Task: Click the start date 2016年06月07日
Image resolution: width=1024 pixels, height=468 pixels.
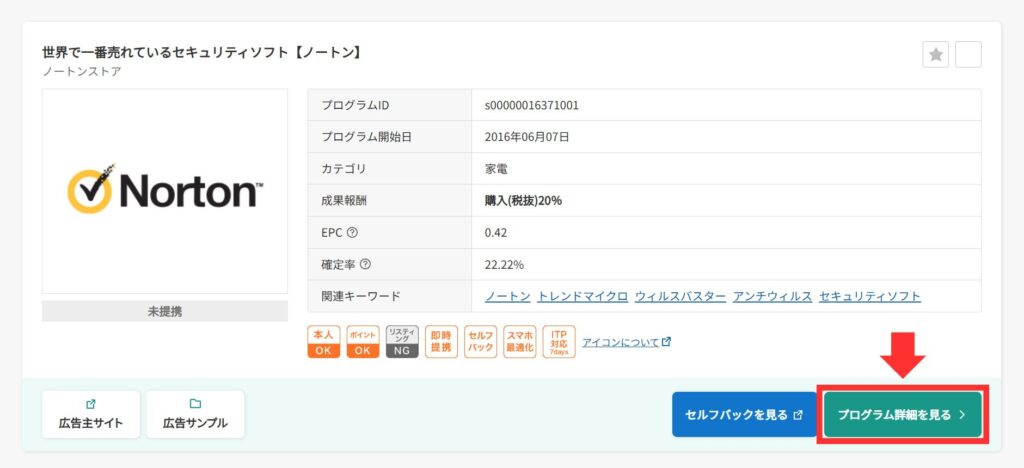Action: (527, 137)
